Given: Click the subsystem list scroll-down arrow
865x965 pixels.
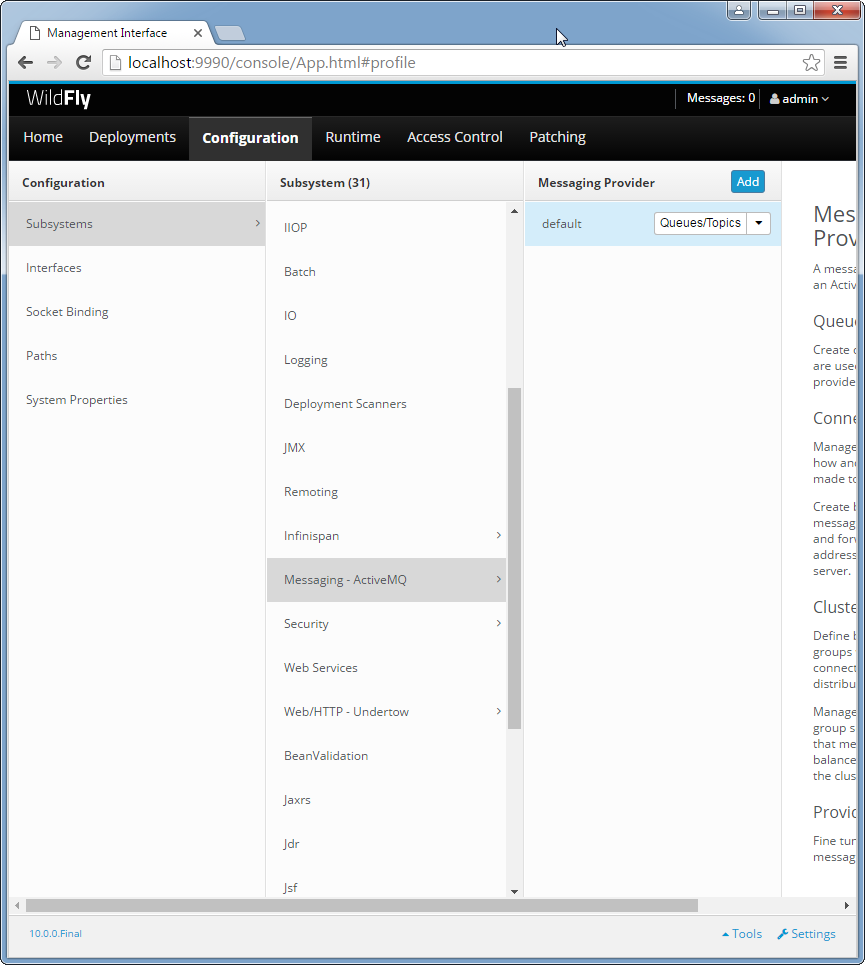Looking at the screenshot, I should point(514,892).
